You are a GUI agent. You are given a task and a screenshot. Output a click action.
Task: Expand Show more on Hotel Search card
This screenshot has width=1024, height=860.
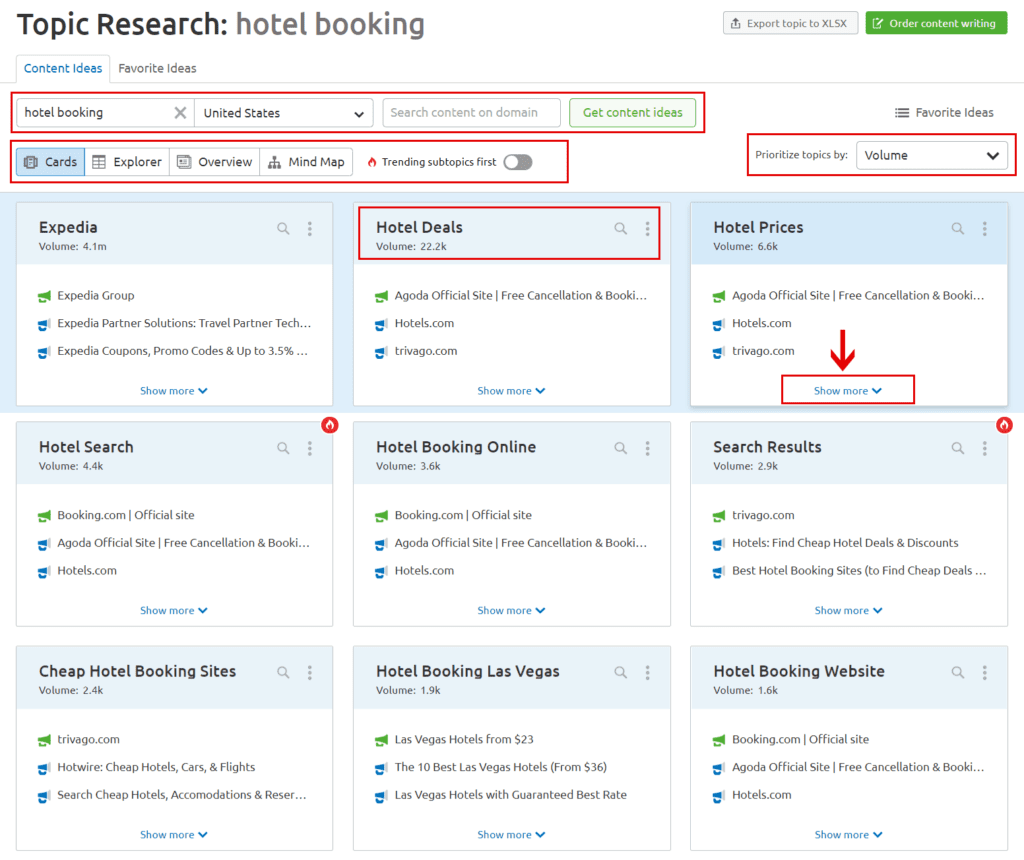pyautogui.click(x=174, y=610)
